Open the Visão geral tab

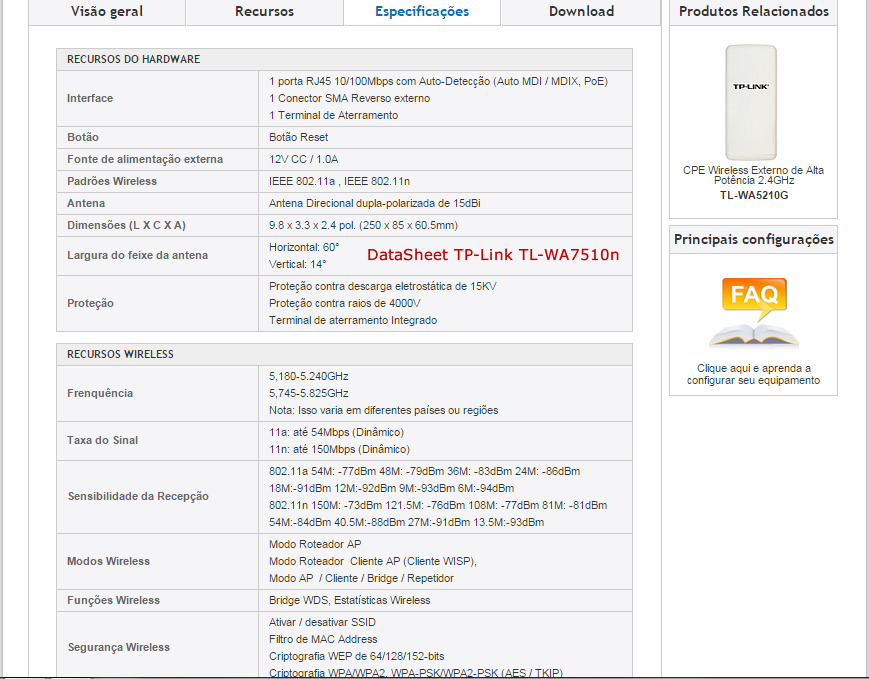click(x=107, y=12)
